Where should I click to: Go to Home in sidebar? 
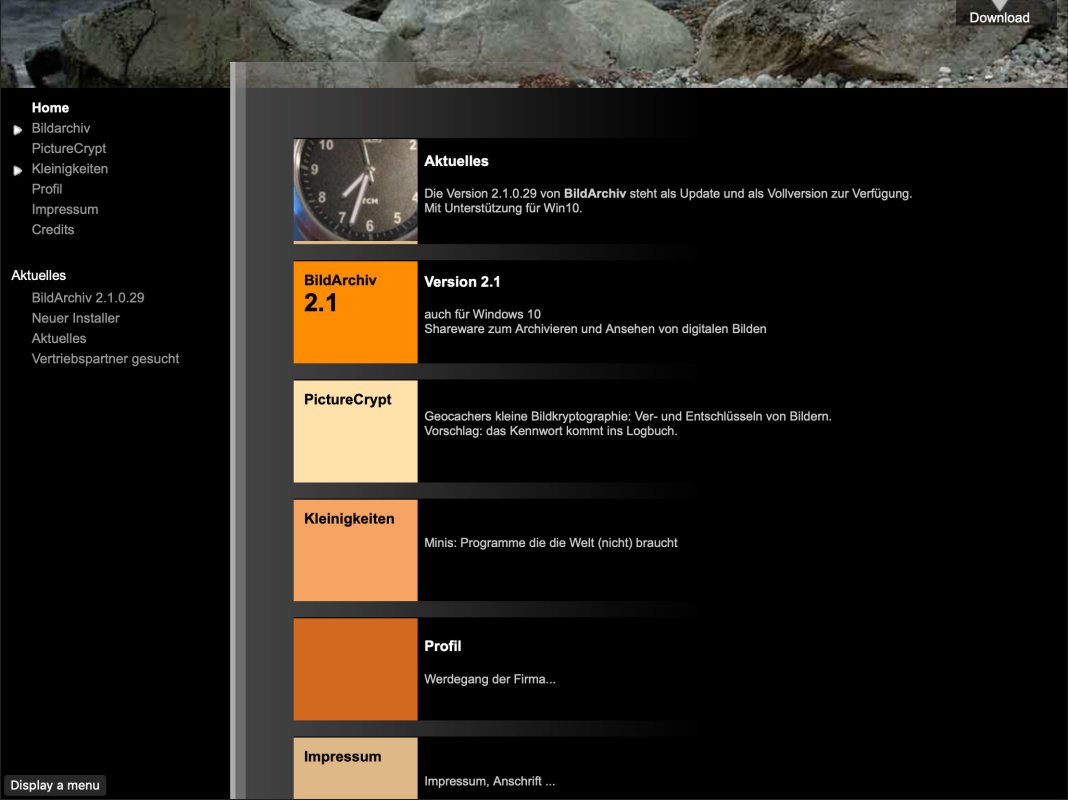pos(50,108)
